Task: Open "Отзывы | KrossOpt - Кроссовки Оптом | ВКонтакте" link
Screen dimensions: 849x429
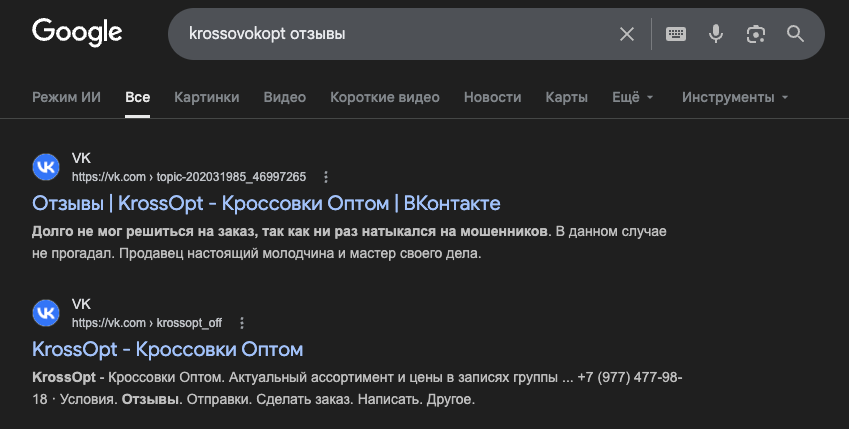Action: point(266,203)
